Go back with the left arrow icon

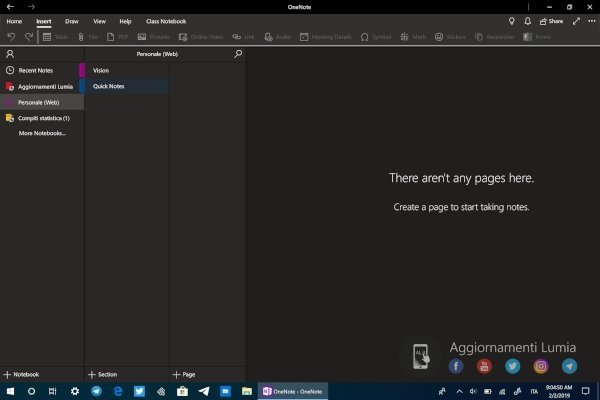10,7
